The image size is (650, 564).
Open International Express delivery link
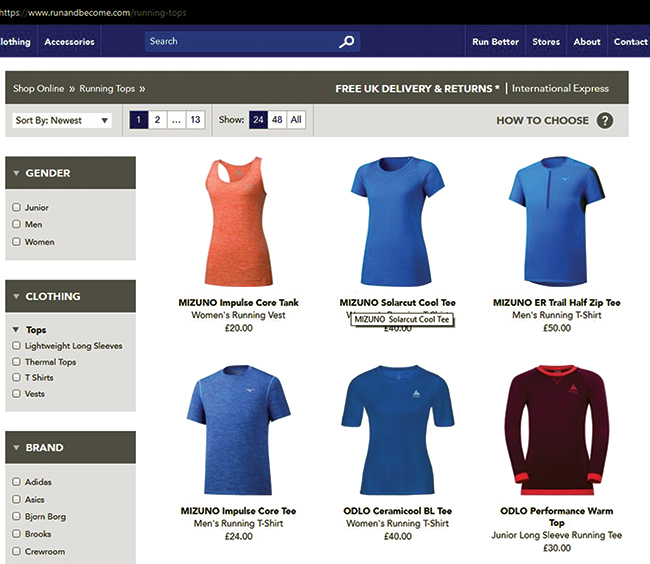(x=560, y=88)
